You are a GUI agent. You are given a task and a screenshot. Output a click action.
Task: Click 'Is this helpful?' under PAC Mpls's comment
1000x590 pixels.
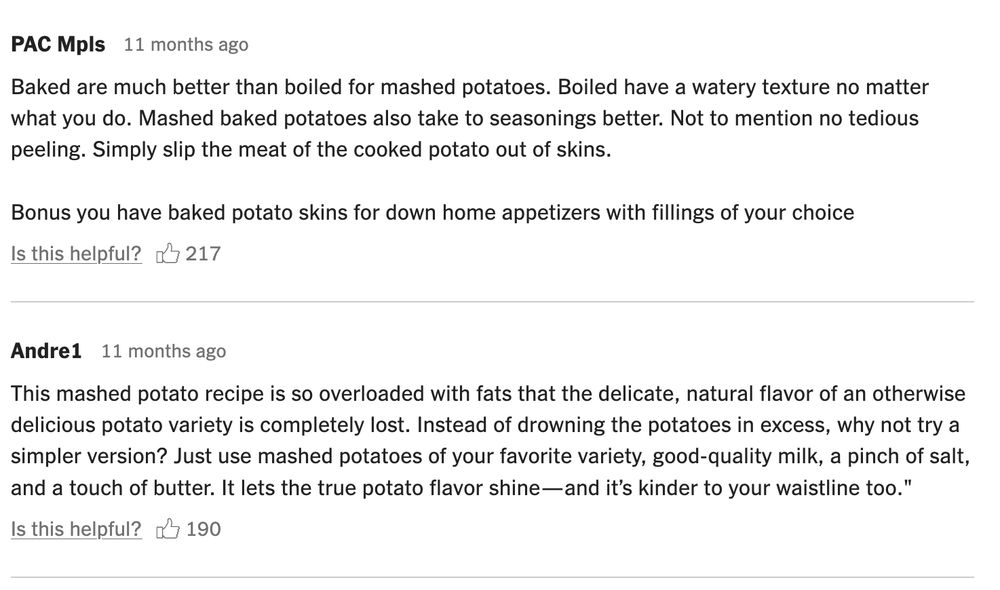(75, 253)
